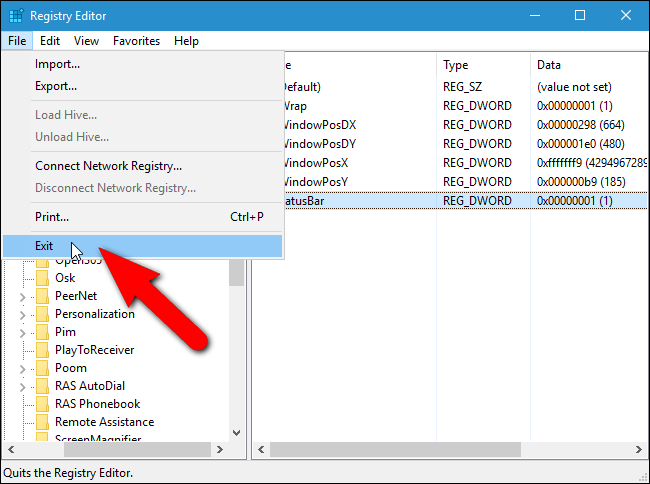Viewport: 650px width, 484px height.
Task: Click the Data column header
Action: pyautogui.click(x=589, y=65)
